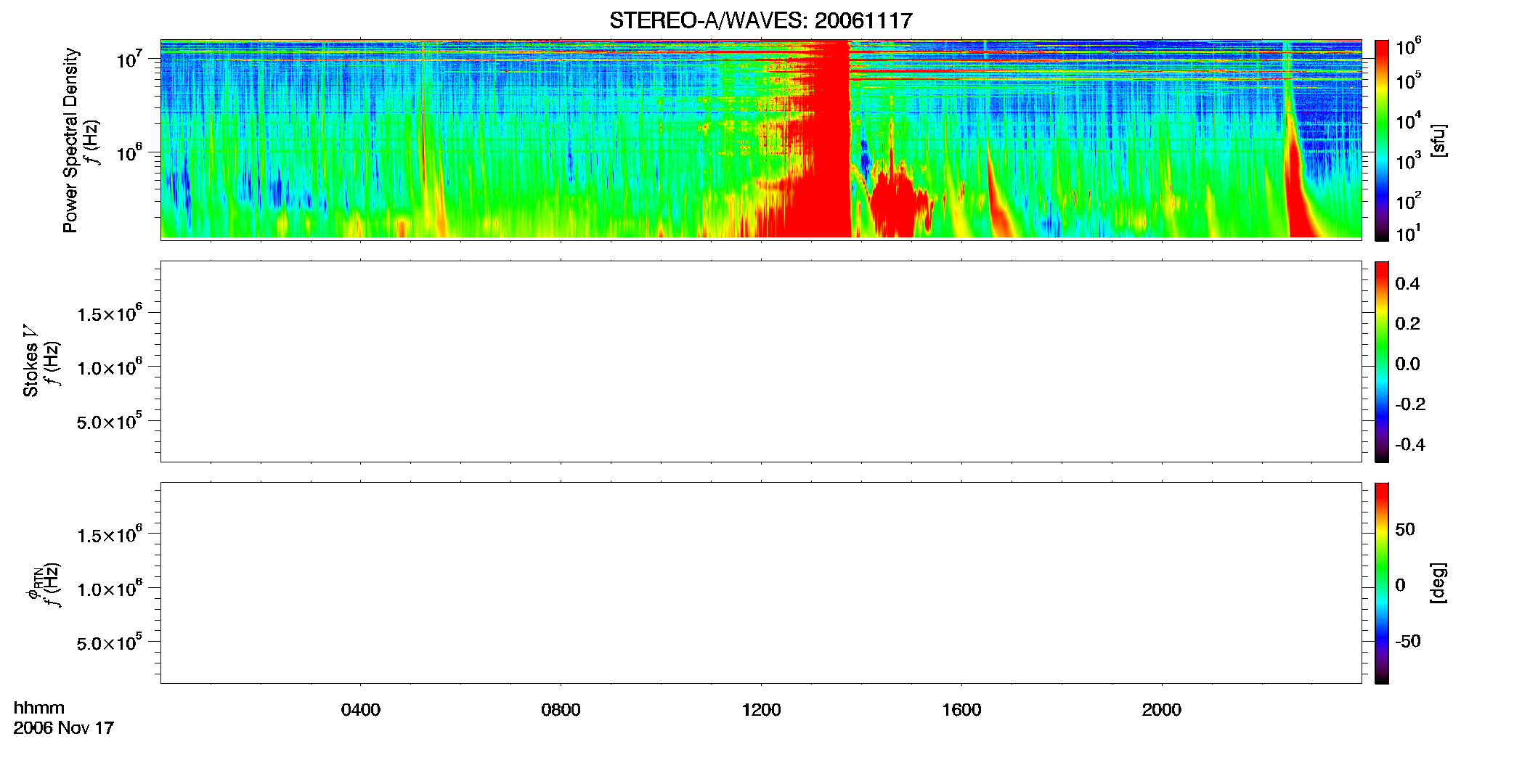
Task: Select the "-0.2" Stokes V color bar value
Action: point(1410,404)
